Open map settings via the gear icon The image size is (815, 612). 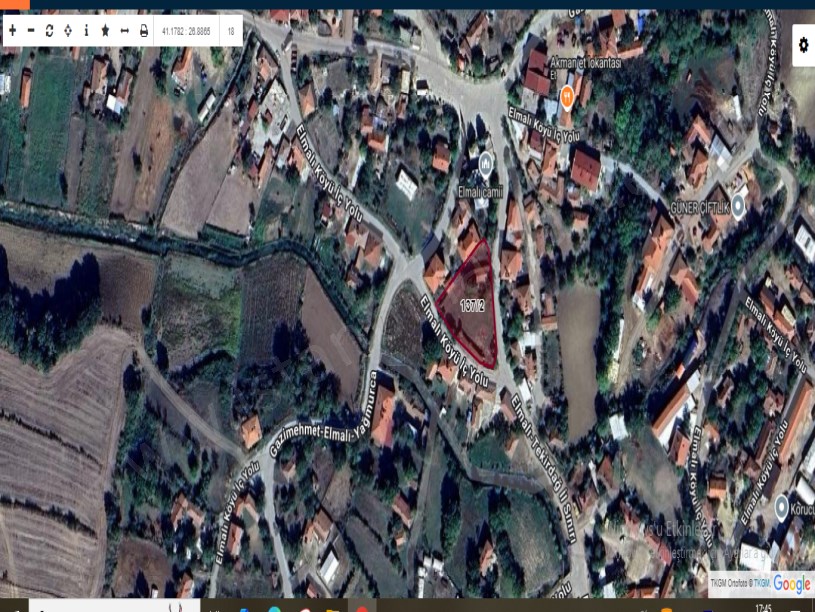pyautogui.click(x=803, y=44)
